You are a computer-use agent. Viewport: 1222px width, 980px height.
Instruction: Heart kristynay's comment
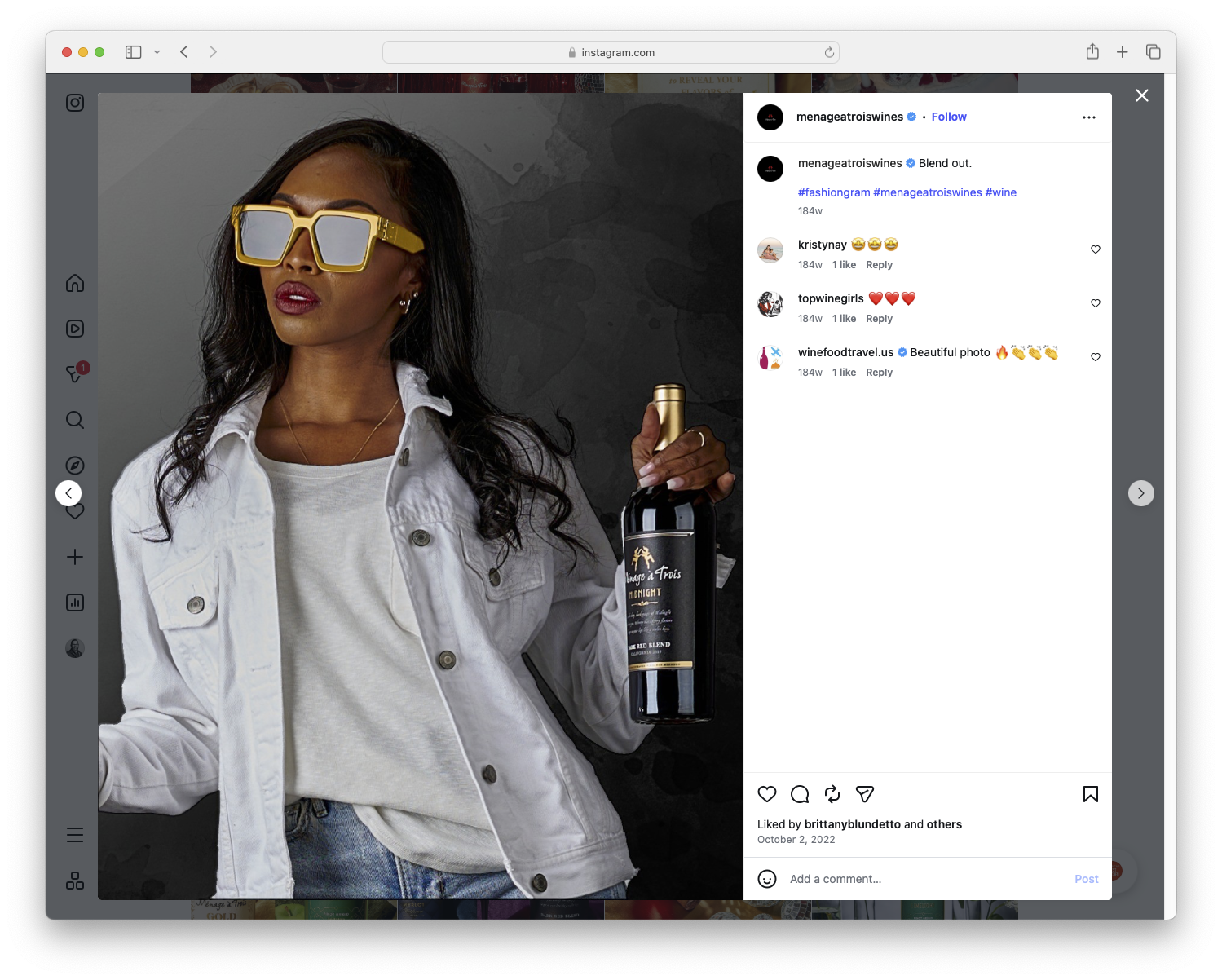click(x=1095, y=250)
